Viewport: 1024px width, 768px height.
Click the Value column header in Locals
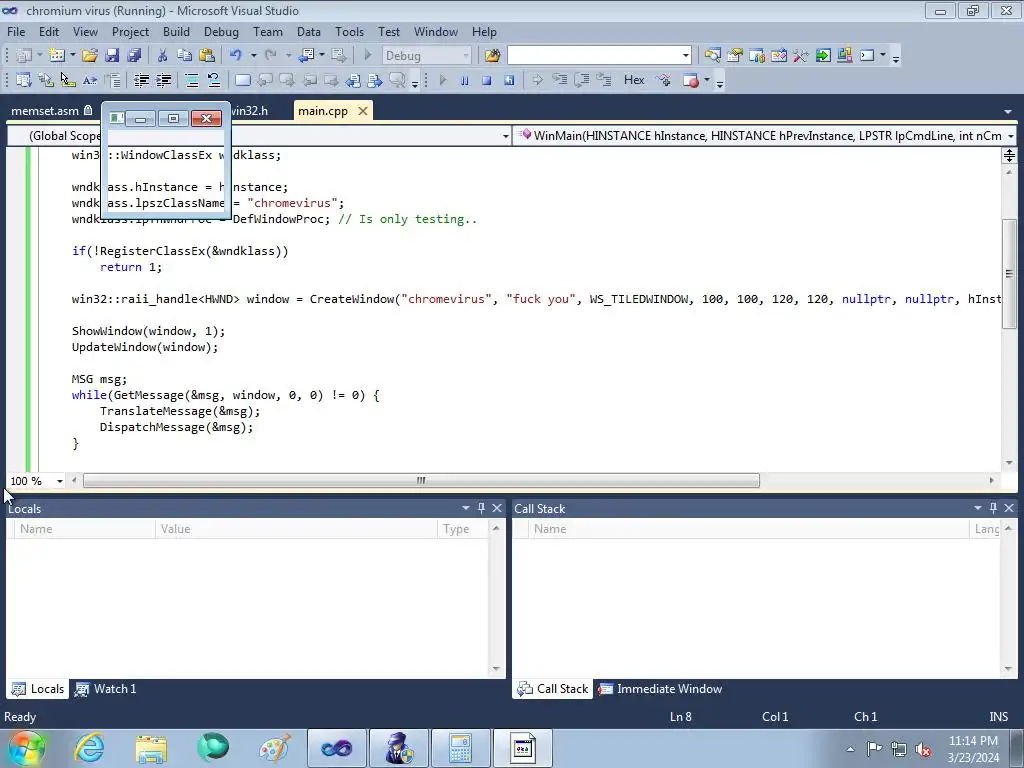(296, 529)
